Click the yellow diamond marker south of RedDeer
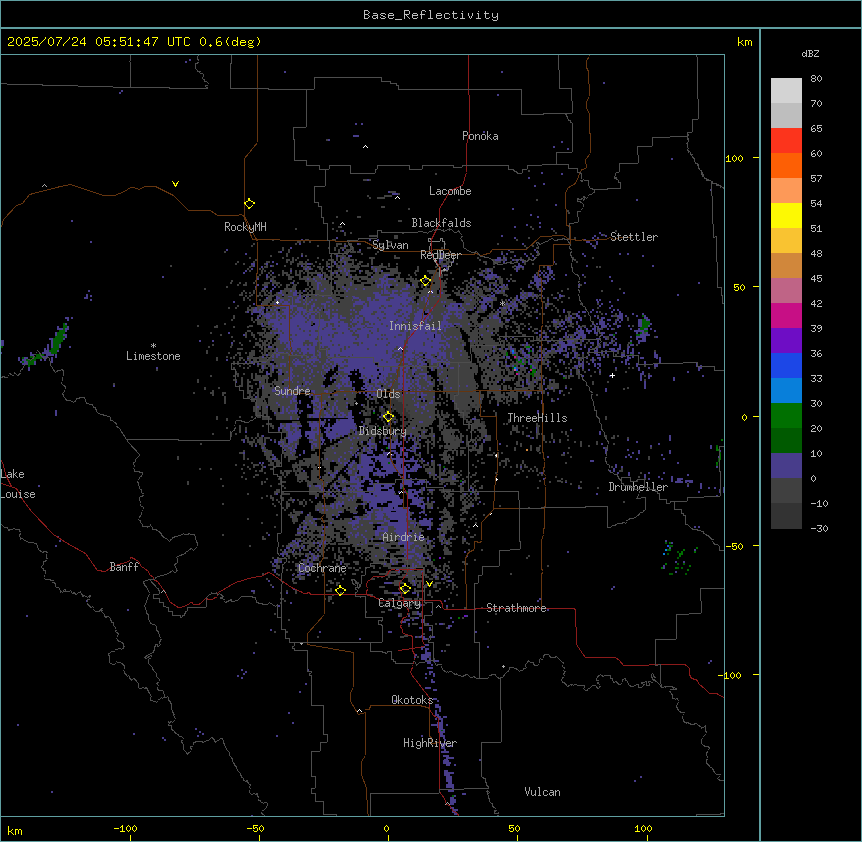 426,281
